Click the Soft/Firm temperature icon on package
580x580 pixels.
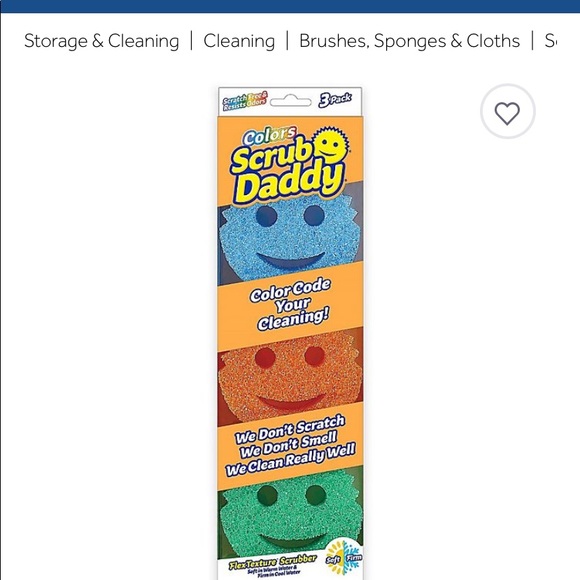coord(344,557)
